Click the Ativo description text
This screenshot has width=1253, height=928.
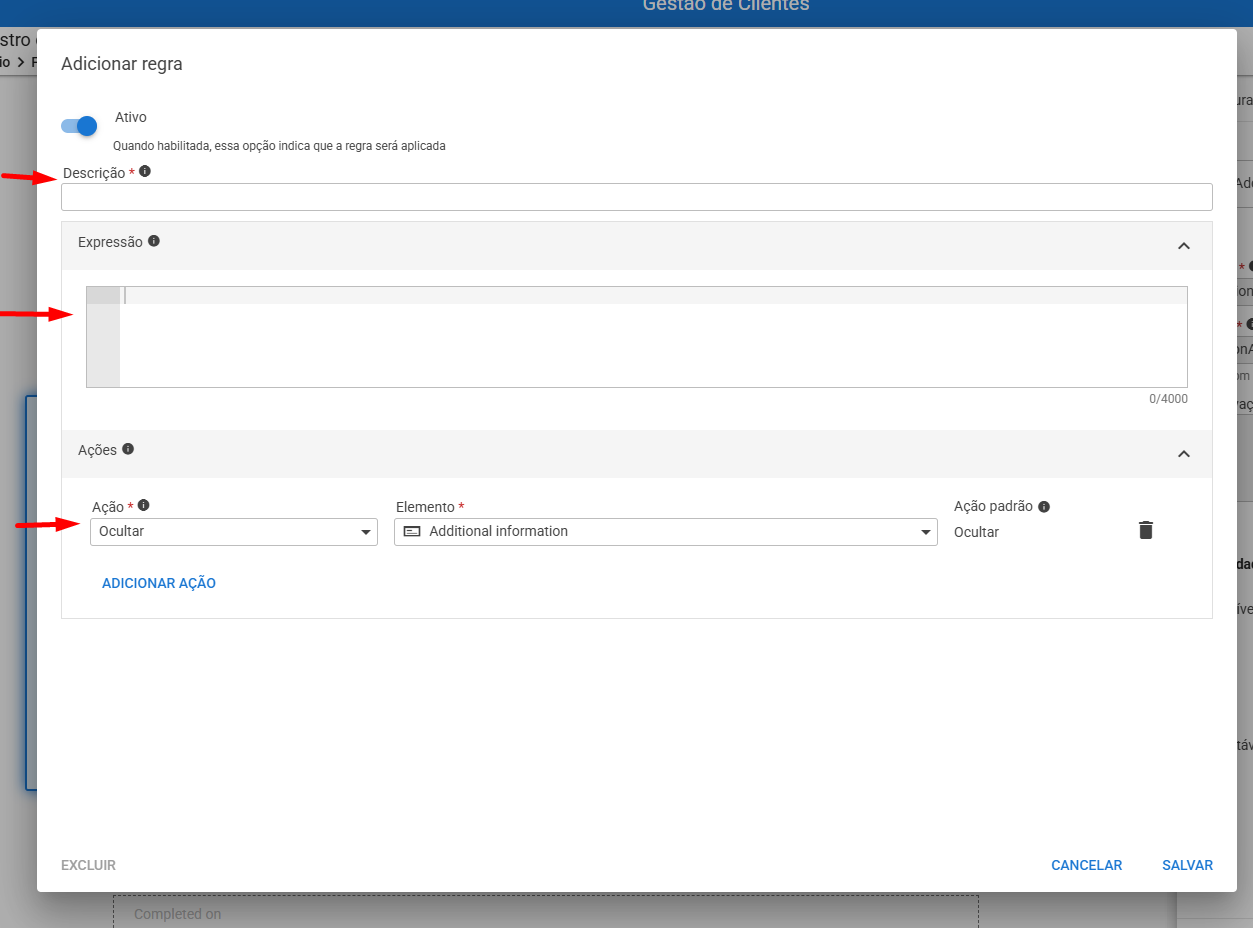coord(279,146)
